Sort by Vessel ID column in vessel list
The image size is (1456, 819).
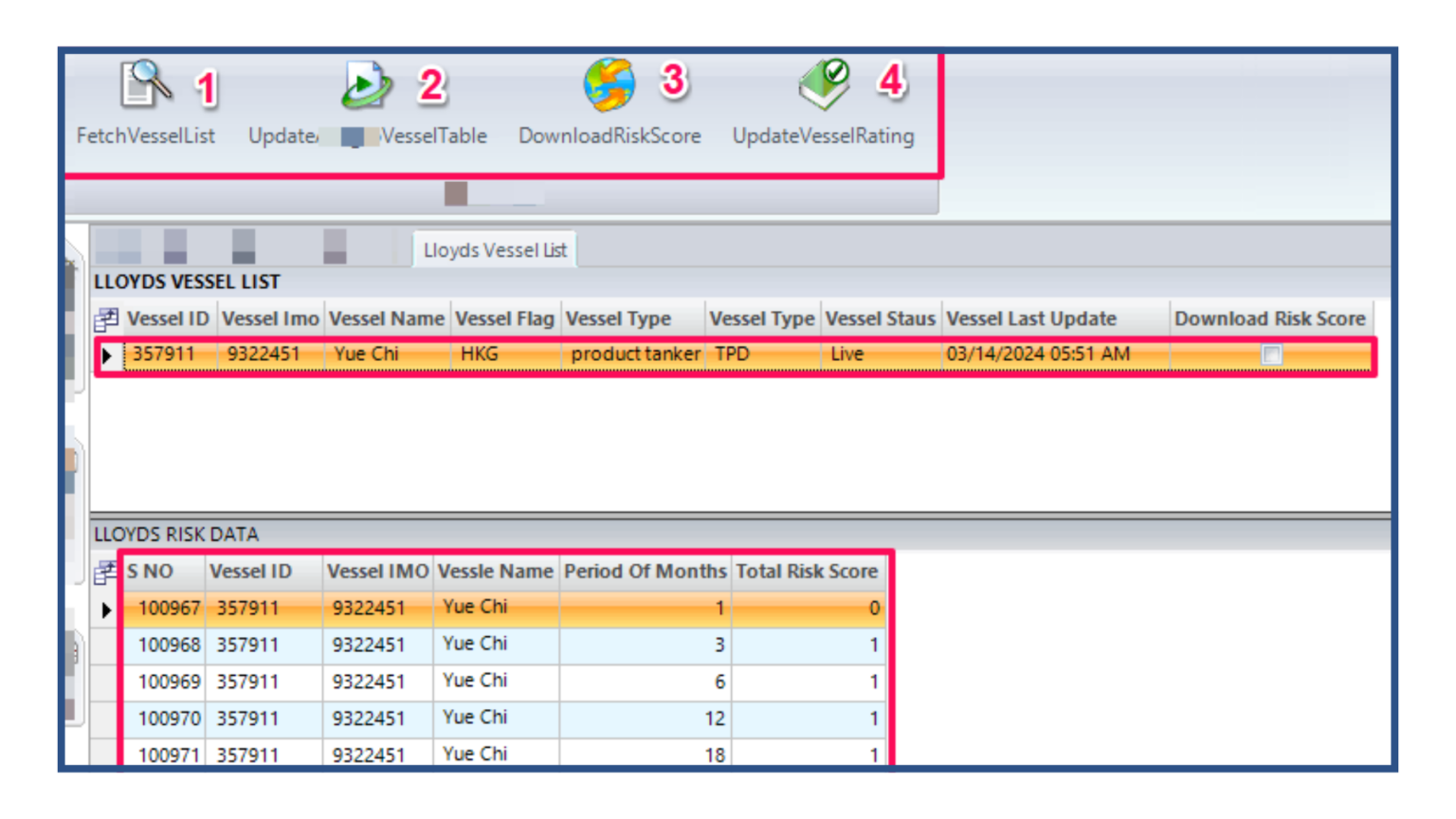tap(168, 319)
